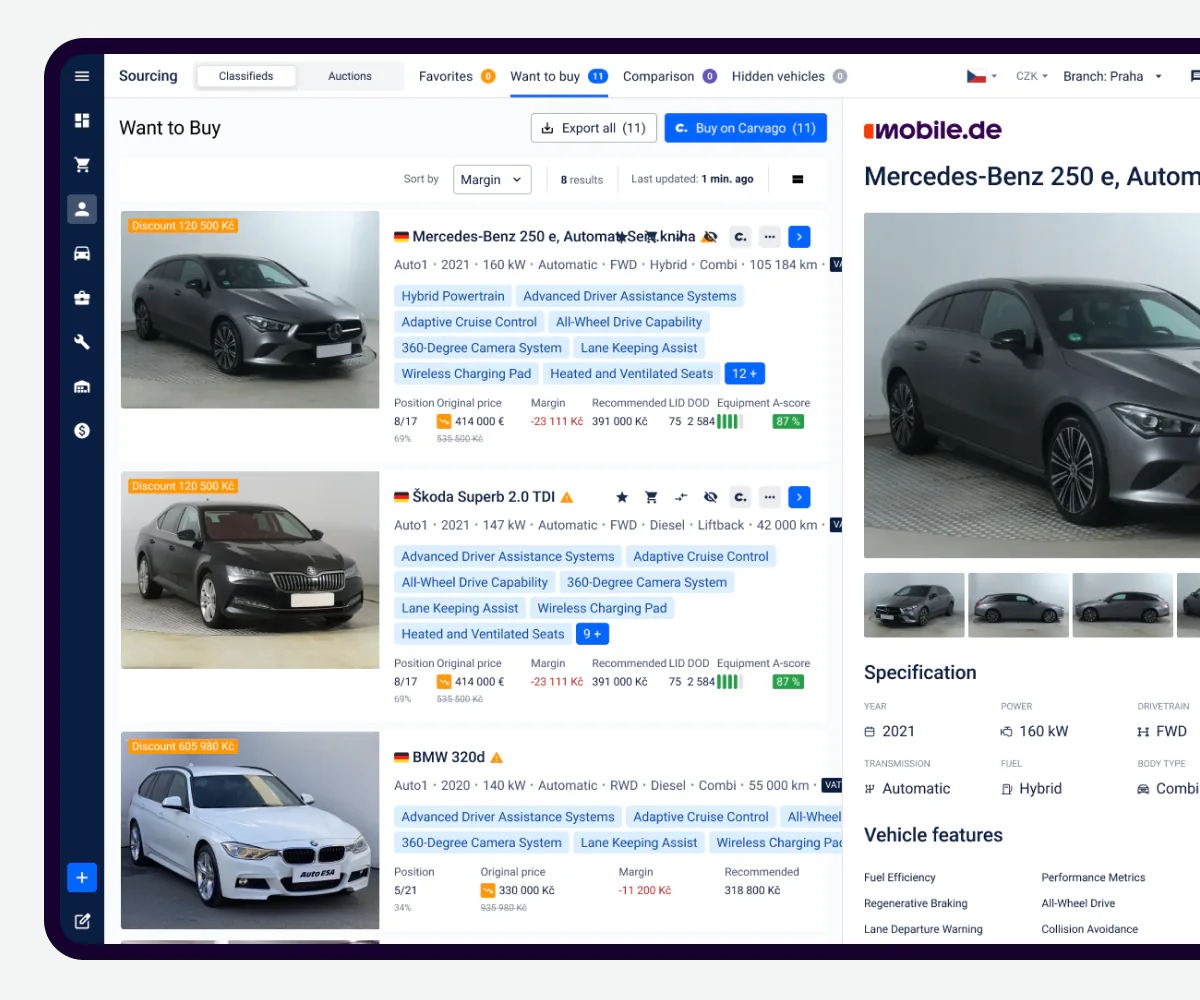The height and width of the screenshot is (1000, 1200).
Task: Click the warning triangle next to BMW 320d
Action: pyautogui.click(x=497, y=758)
